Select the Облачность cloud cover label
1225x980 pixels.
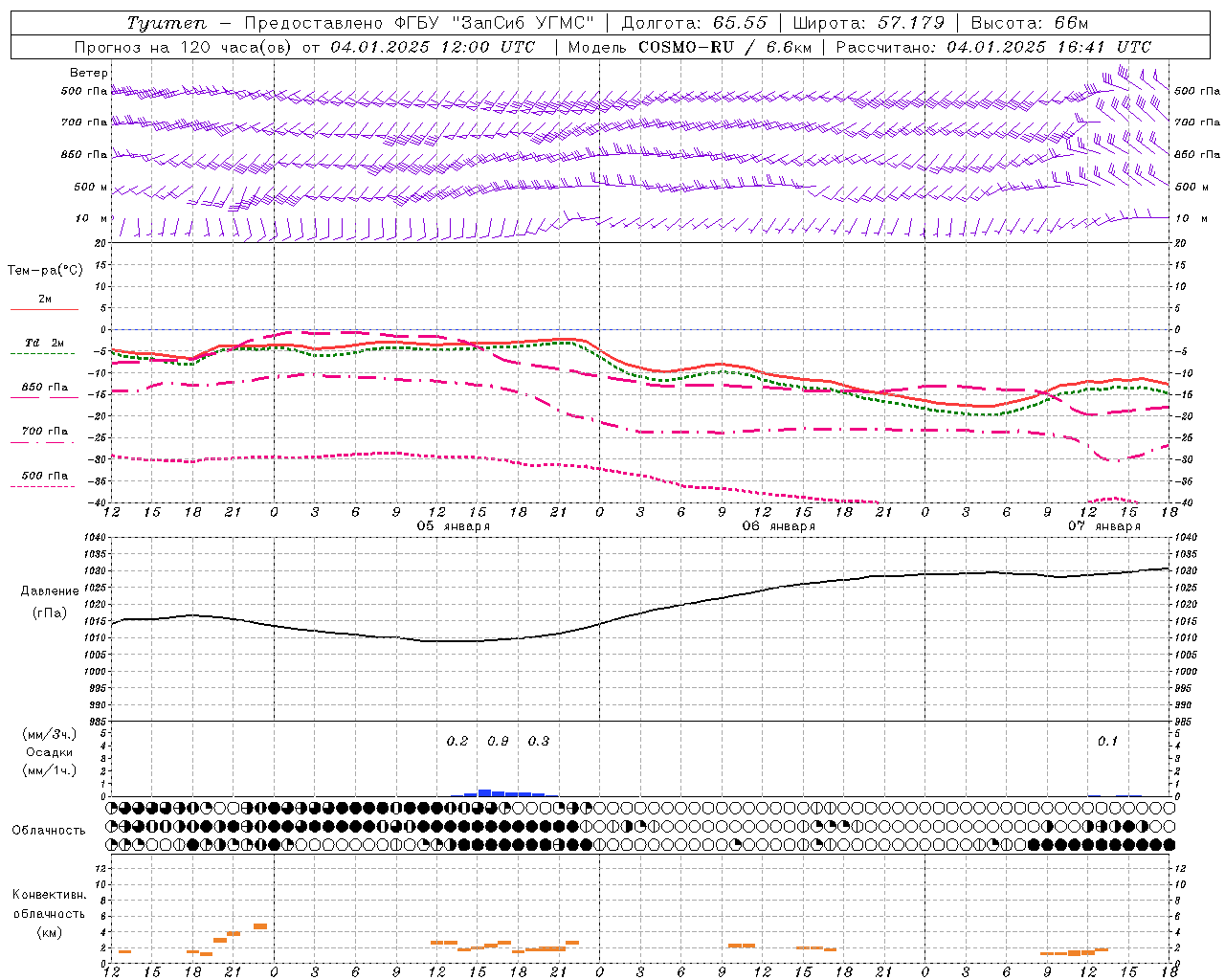pyautogui.click(x=49, y=831)
